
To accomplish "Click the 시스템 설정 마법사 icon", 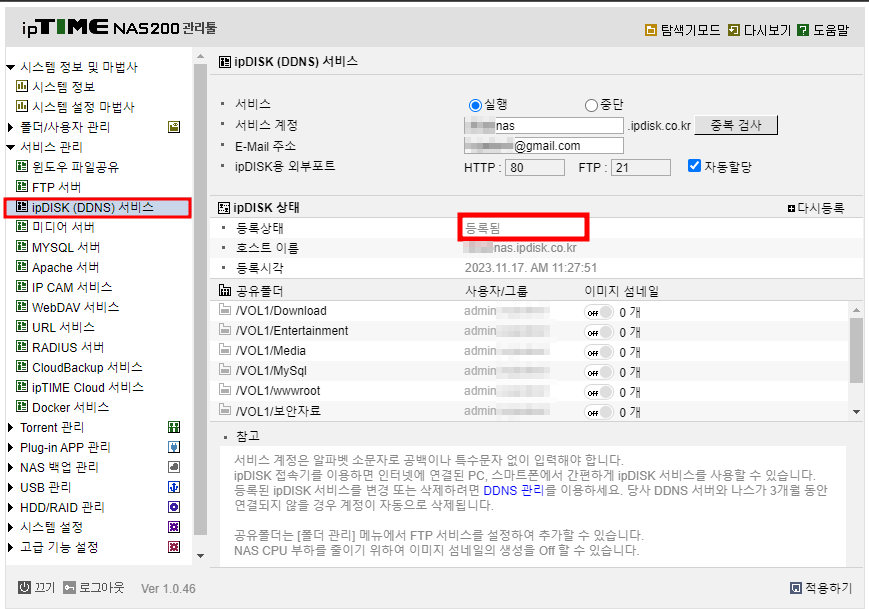I will tap(22, 106).
